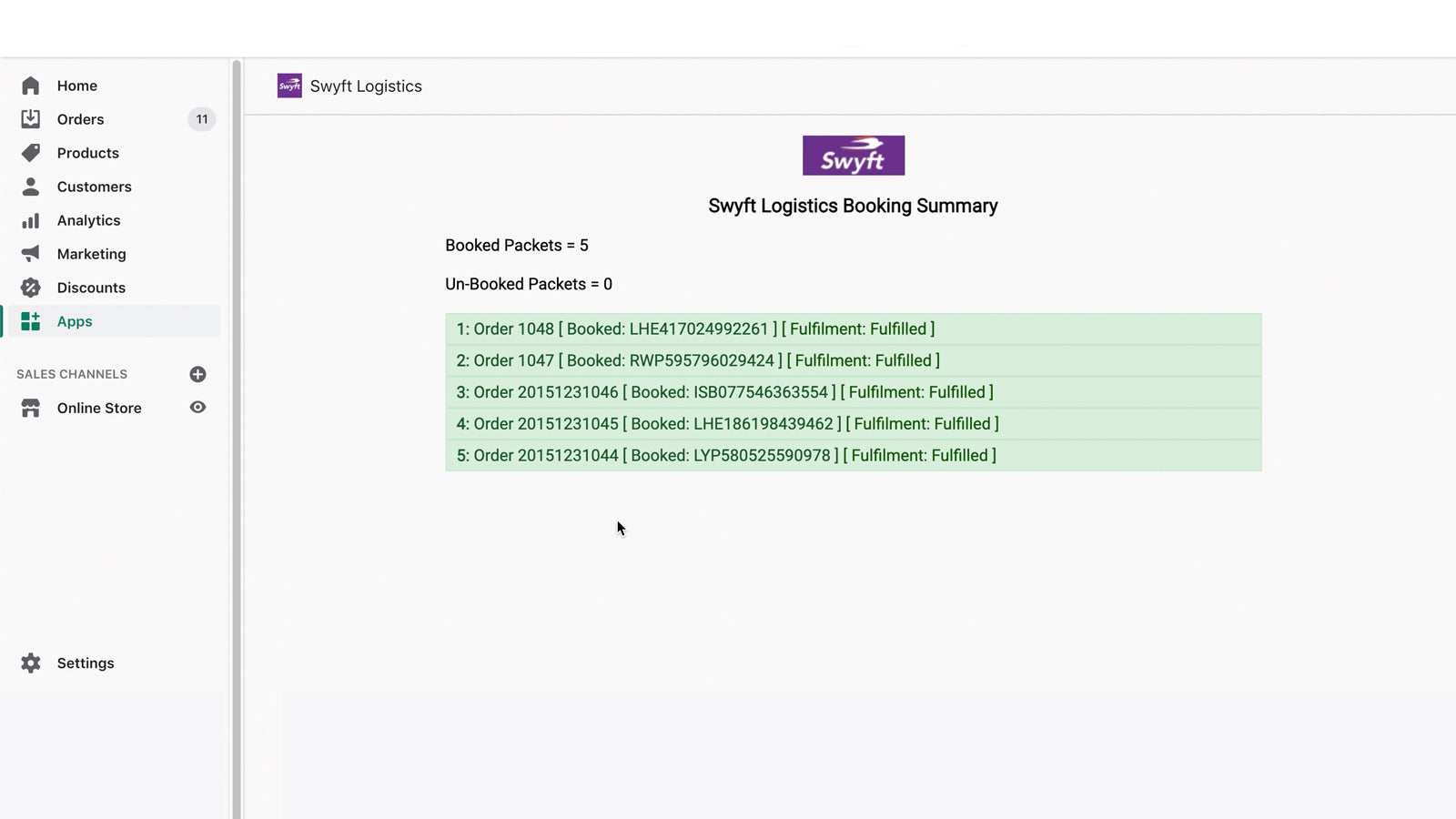This screenshot has width=1456, height=819.
Task: Open the Home menu item
Action: (77, 86)
